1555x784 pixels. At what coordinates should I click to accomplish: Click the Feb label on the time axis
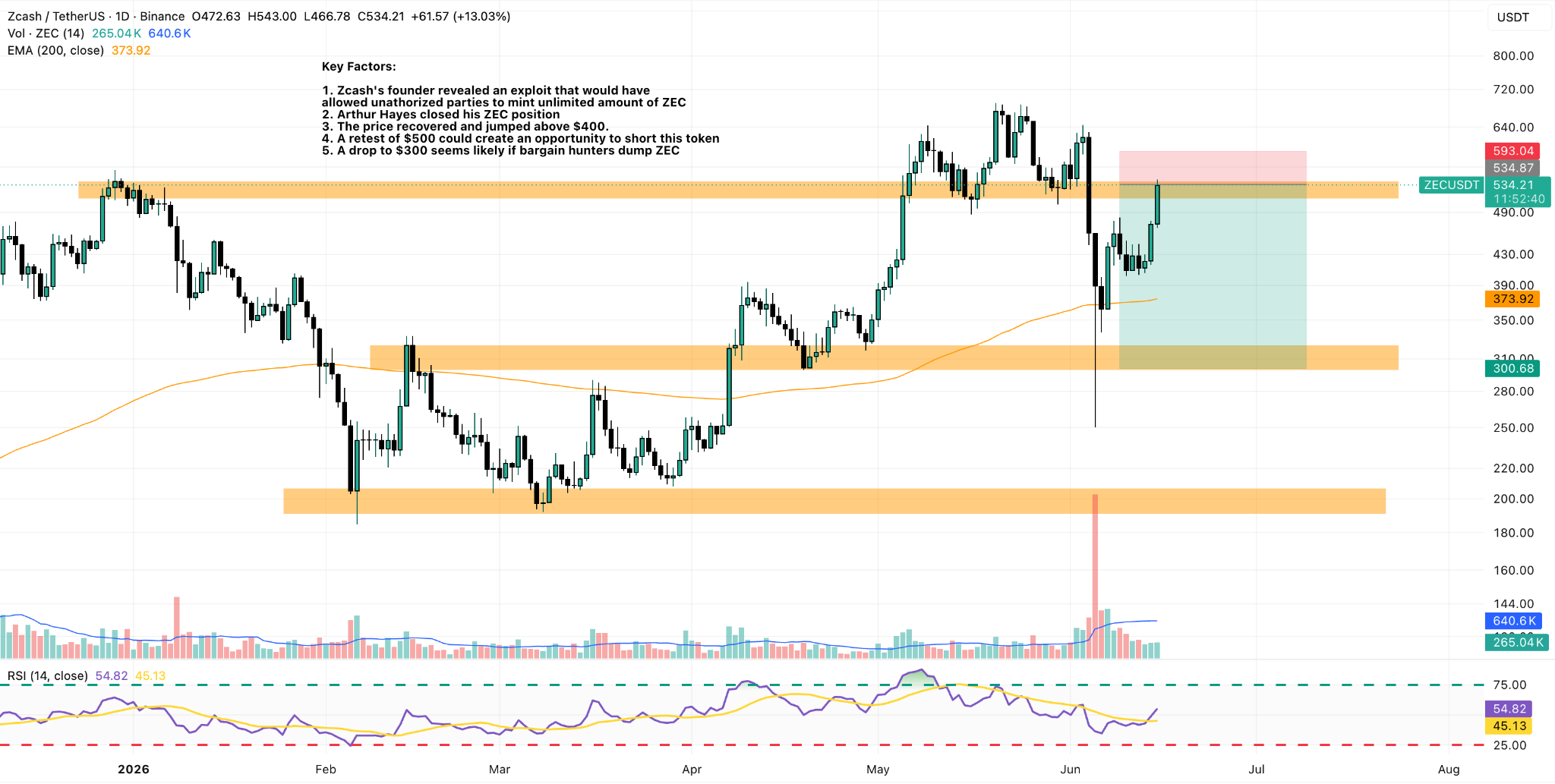(326, 770)
